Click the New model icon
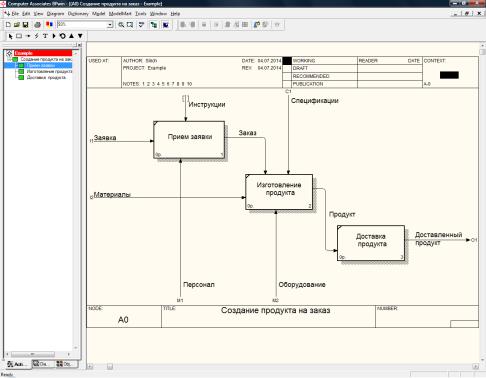 coord(8,25)
